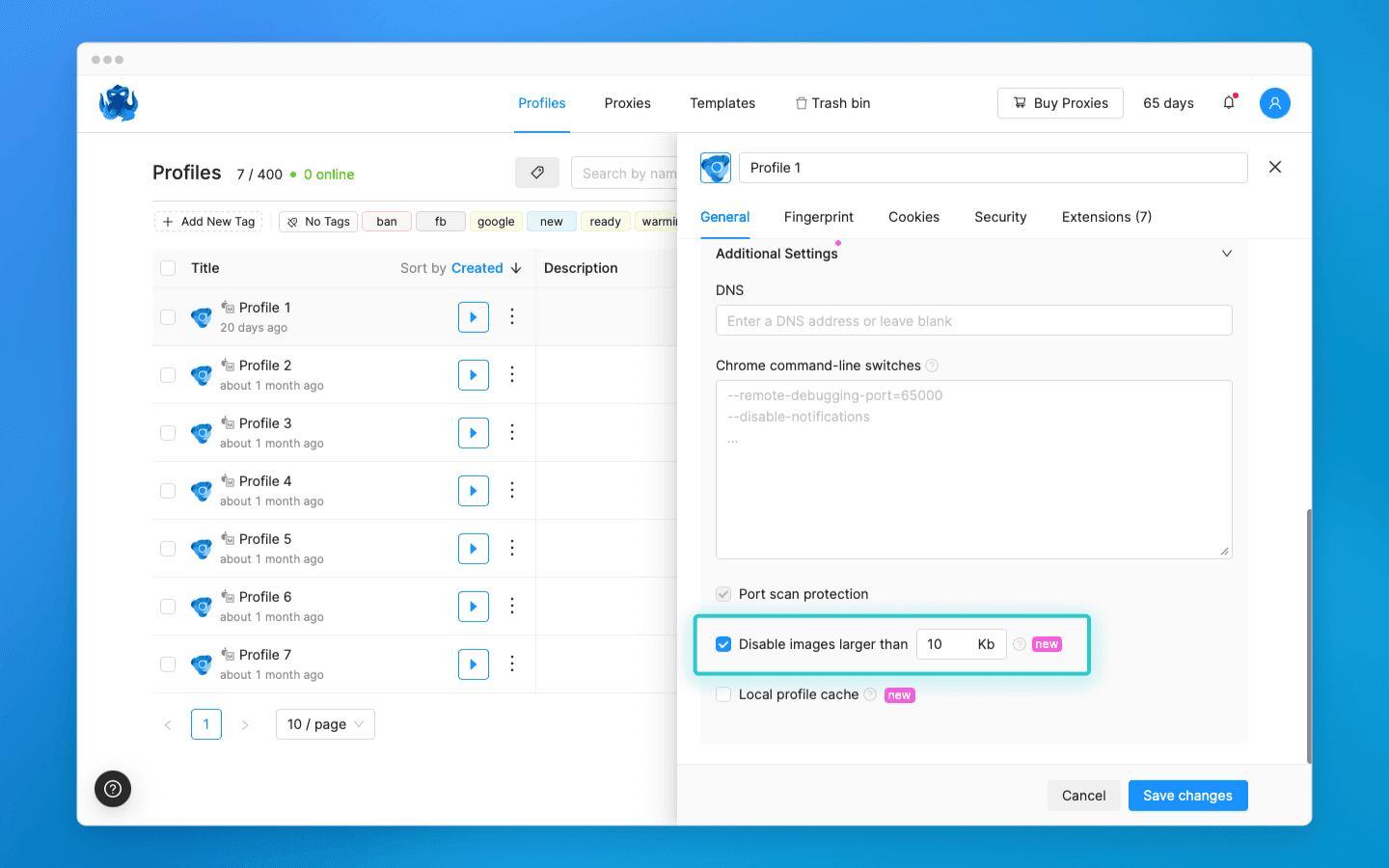1389x868 pixels.
Task: Click Add New Tag button
Action: pyautogui.click(x=209, y=222)
